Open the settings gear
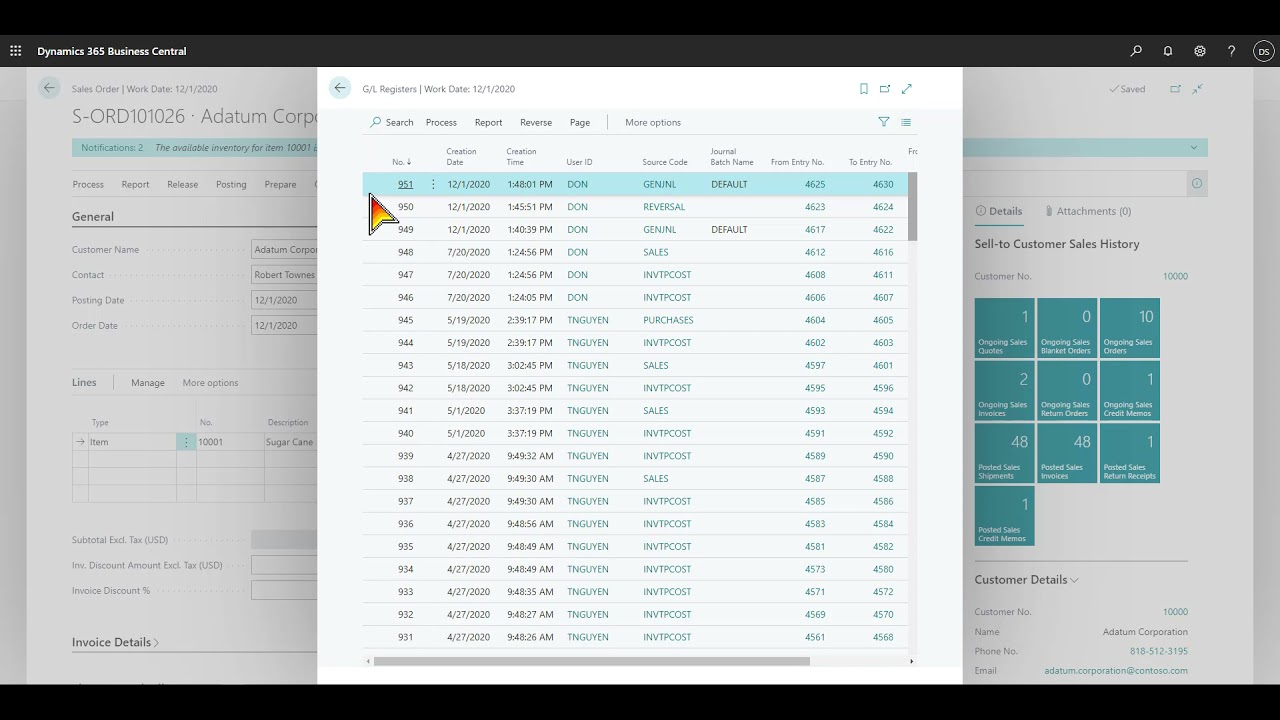Screen dimensions: 1280x720 pyautogui.click(x=1200, y=51)
